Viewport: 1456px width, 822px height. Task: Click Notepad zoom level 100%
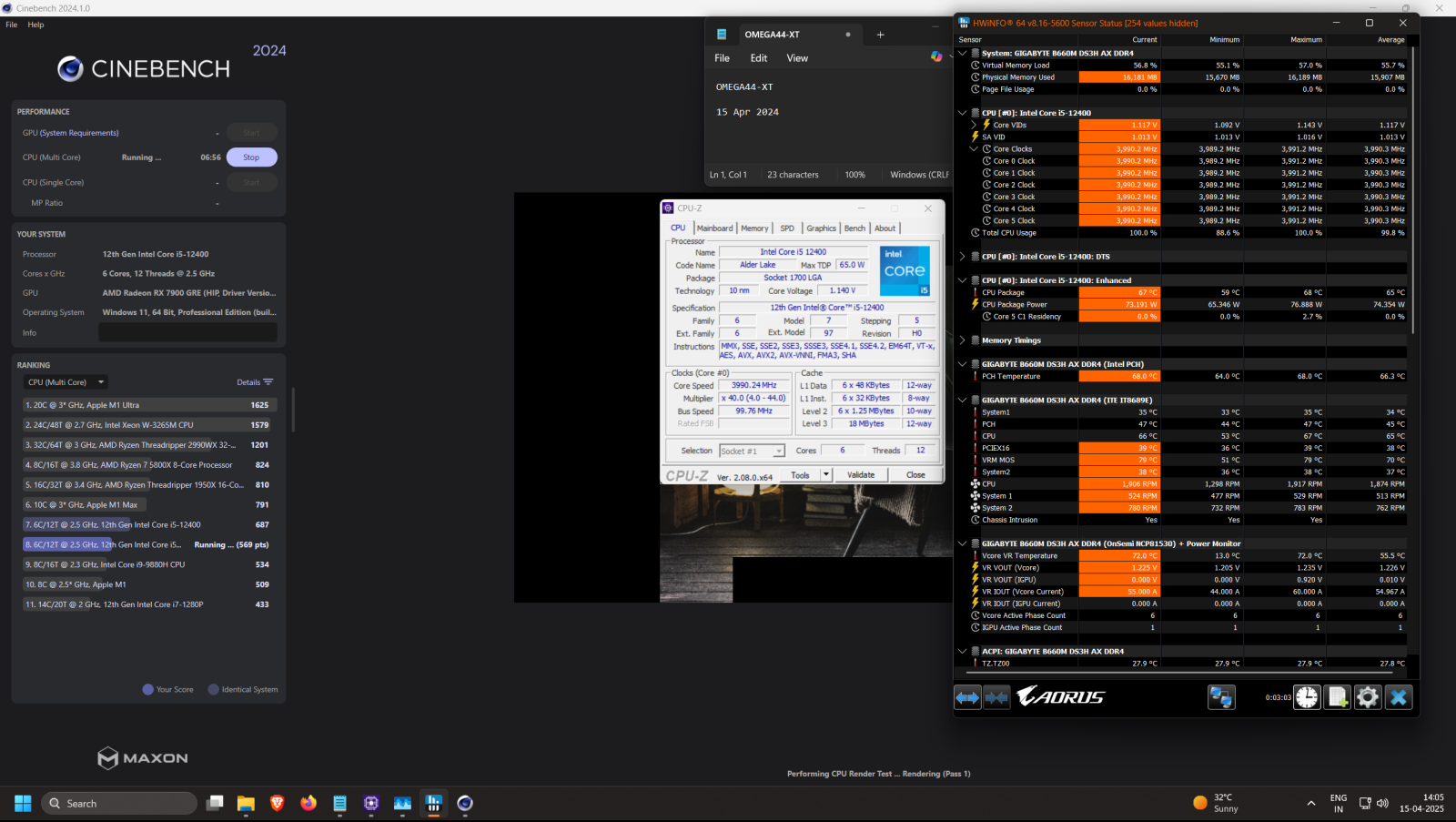854,175
